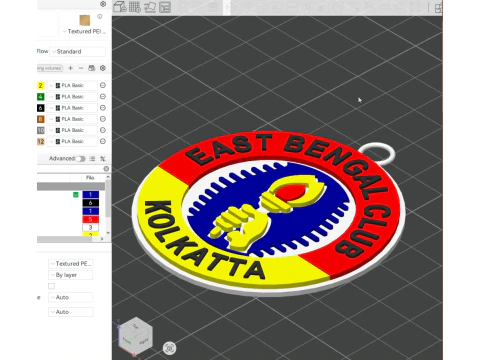Click object list scrollbar up arrow
Screen dimensions: 480x360
pyautogui.click(x=108, y=177)
